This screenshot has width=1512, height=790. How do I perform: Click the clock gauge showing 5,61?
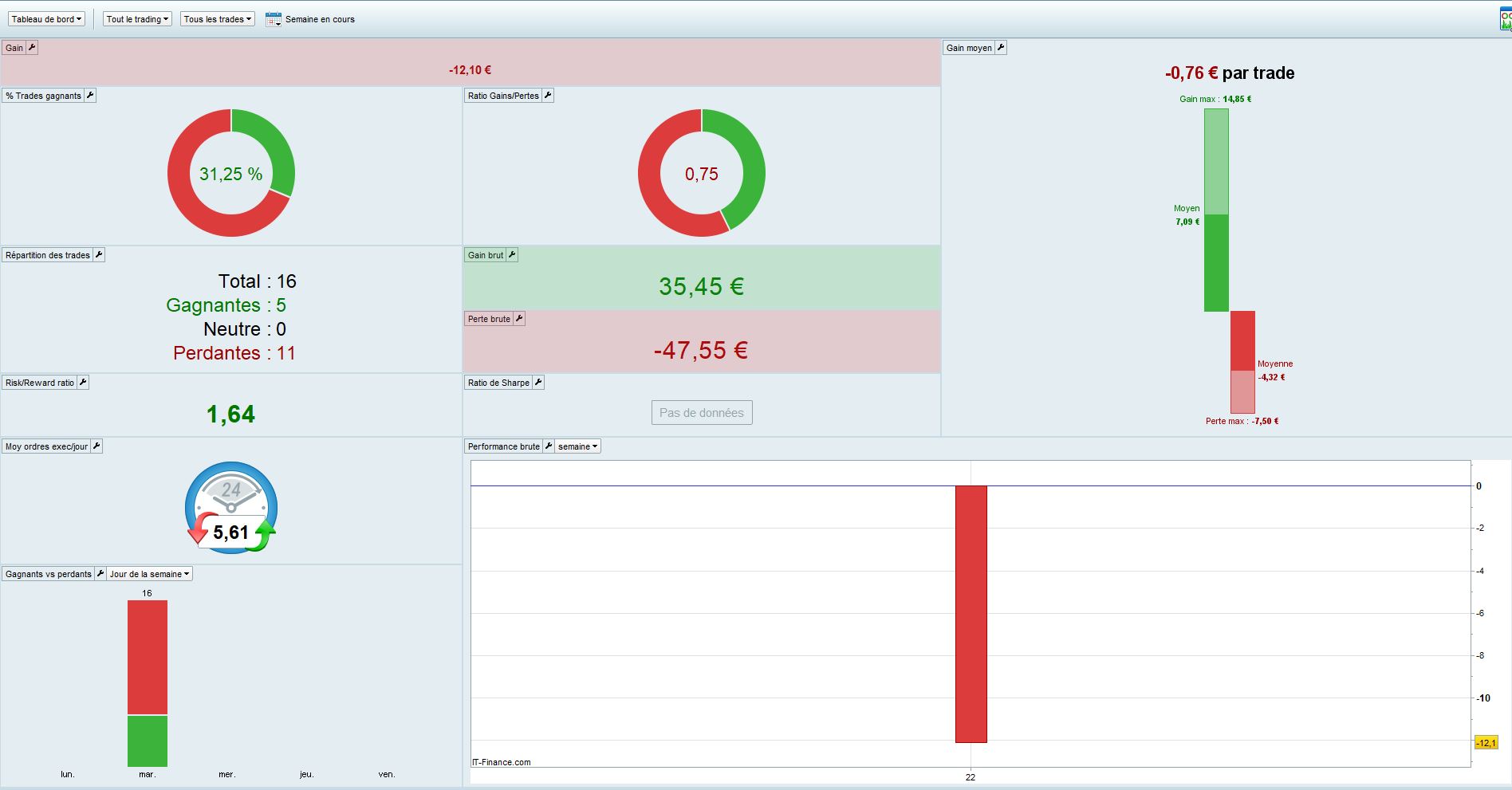[x=231, y=508]
